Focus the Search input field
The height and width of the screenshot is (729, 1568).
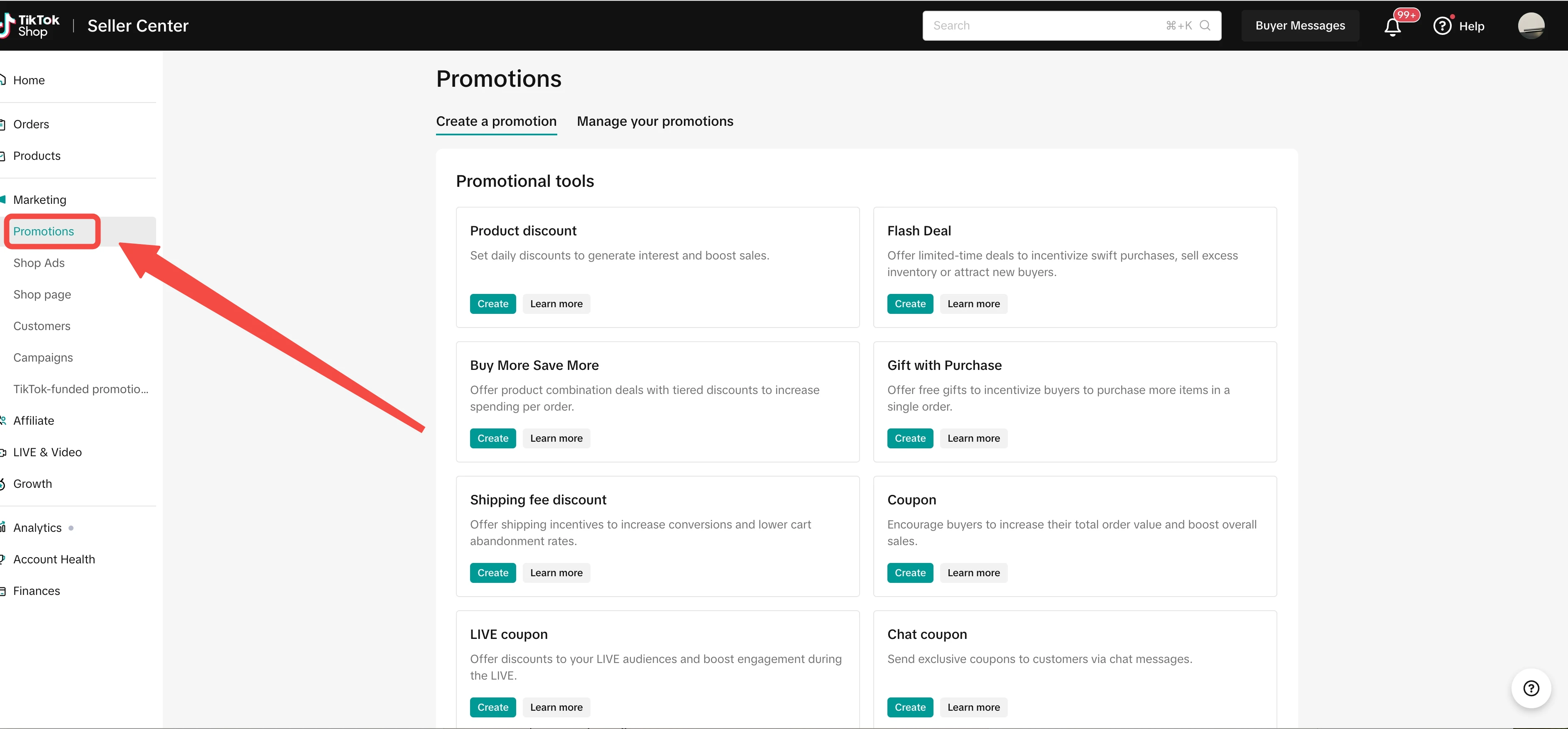tap(1047, 26)
